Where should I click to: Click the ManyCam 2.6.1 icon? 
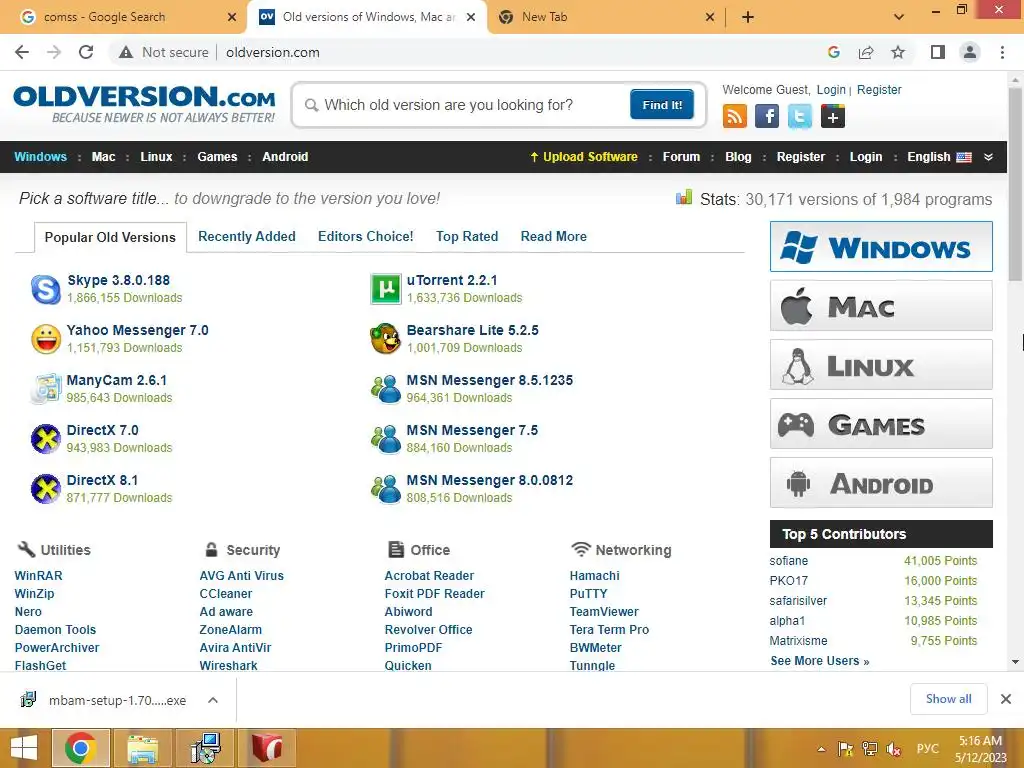click(x=46, y=389)
